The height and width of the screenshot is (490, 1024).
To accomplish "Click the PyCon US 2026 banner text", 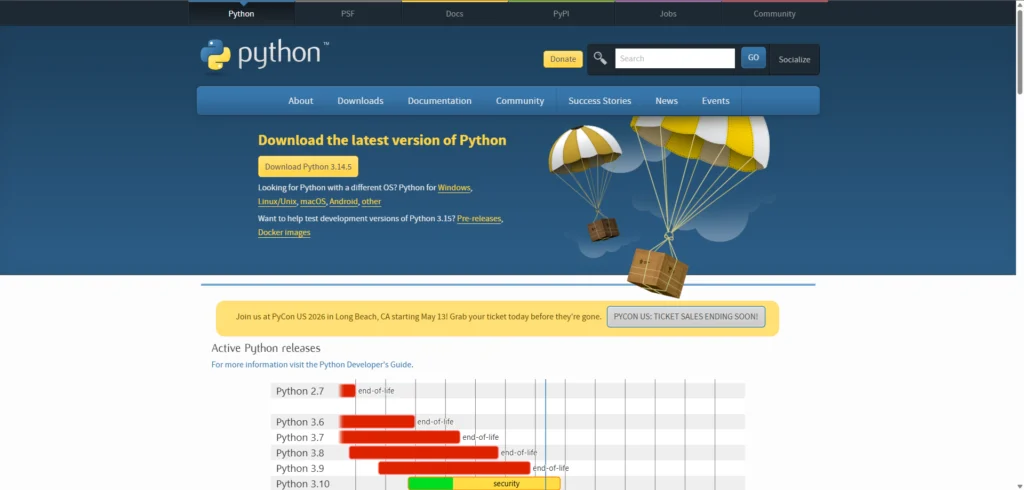I will pos(419,317).
